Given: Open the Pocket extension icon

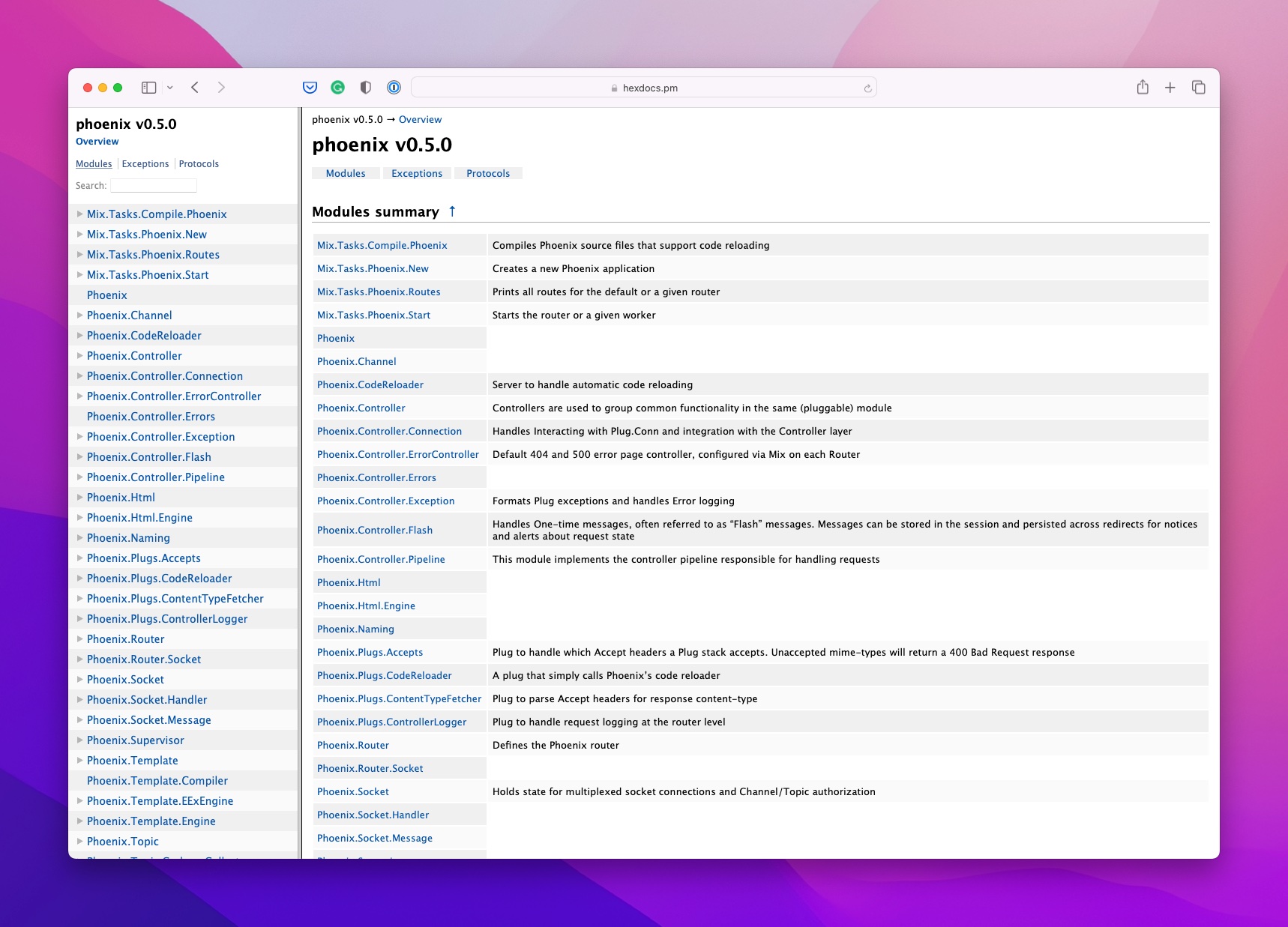Looking at the screenshot, I should coord(310,88).
